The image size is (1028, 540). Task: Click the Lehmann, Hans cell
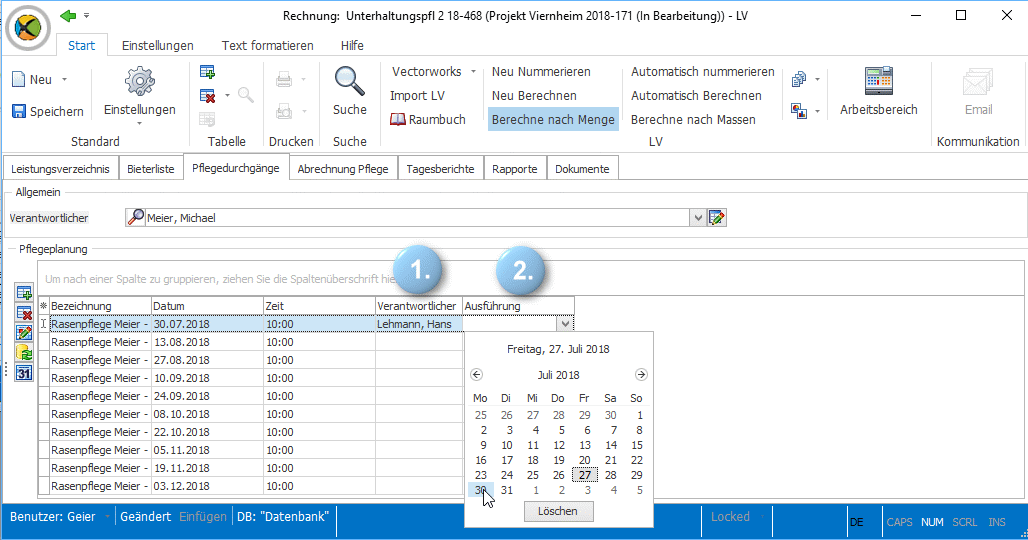point(419,324)
